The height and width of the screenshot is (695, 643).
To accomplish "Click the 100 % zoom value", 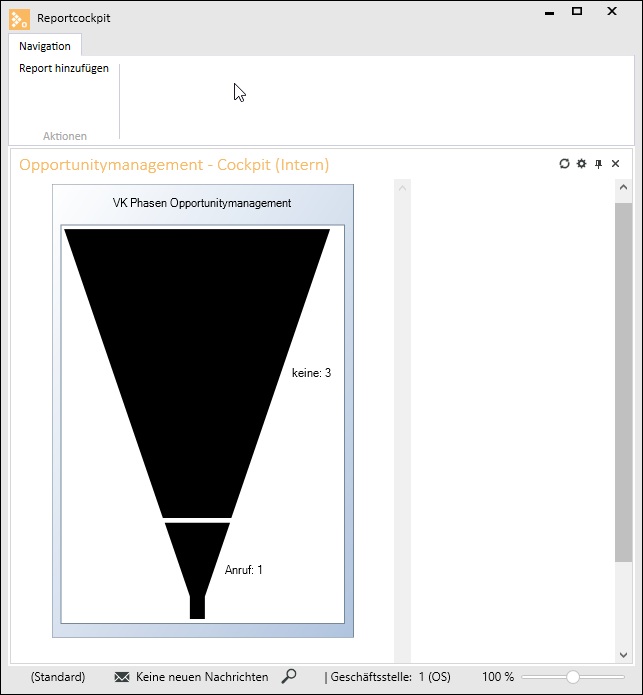I will point(498,677).
